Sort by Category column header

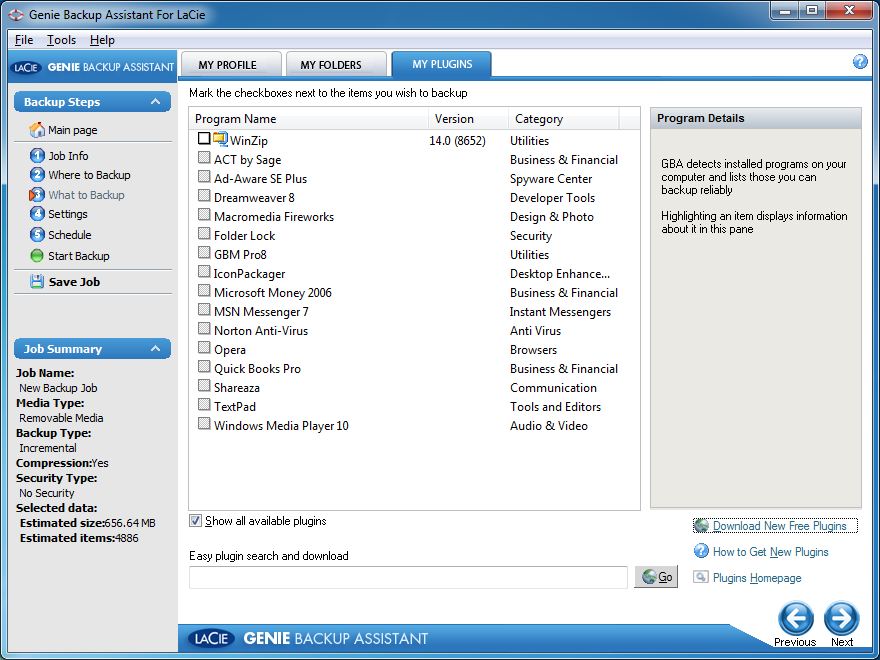pos(563,119)
